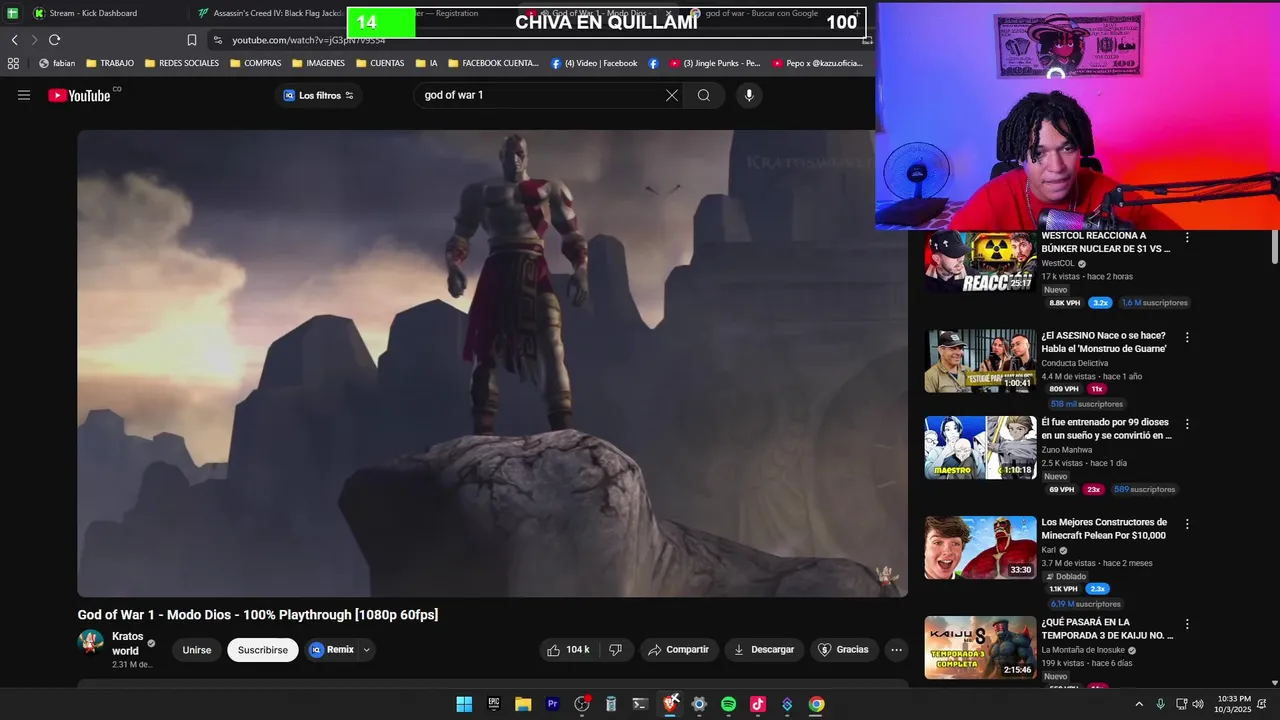Open Adobe Premiere Pro from taskbar
This screenshot has height=720, width=1280.
[x=552, y=704]
